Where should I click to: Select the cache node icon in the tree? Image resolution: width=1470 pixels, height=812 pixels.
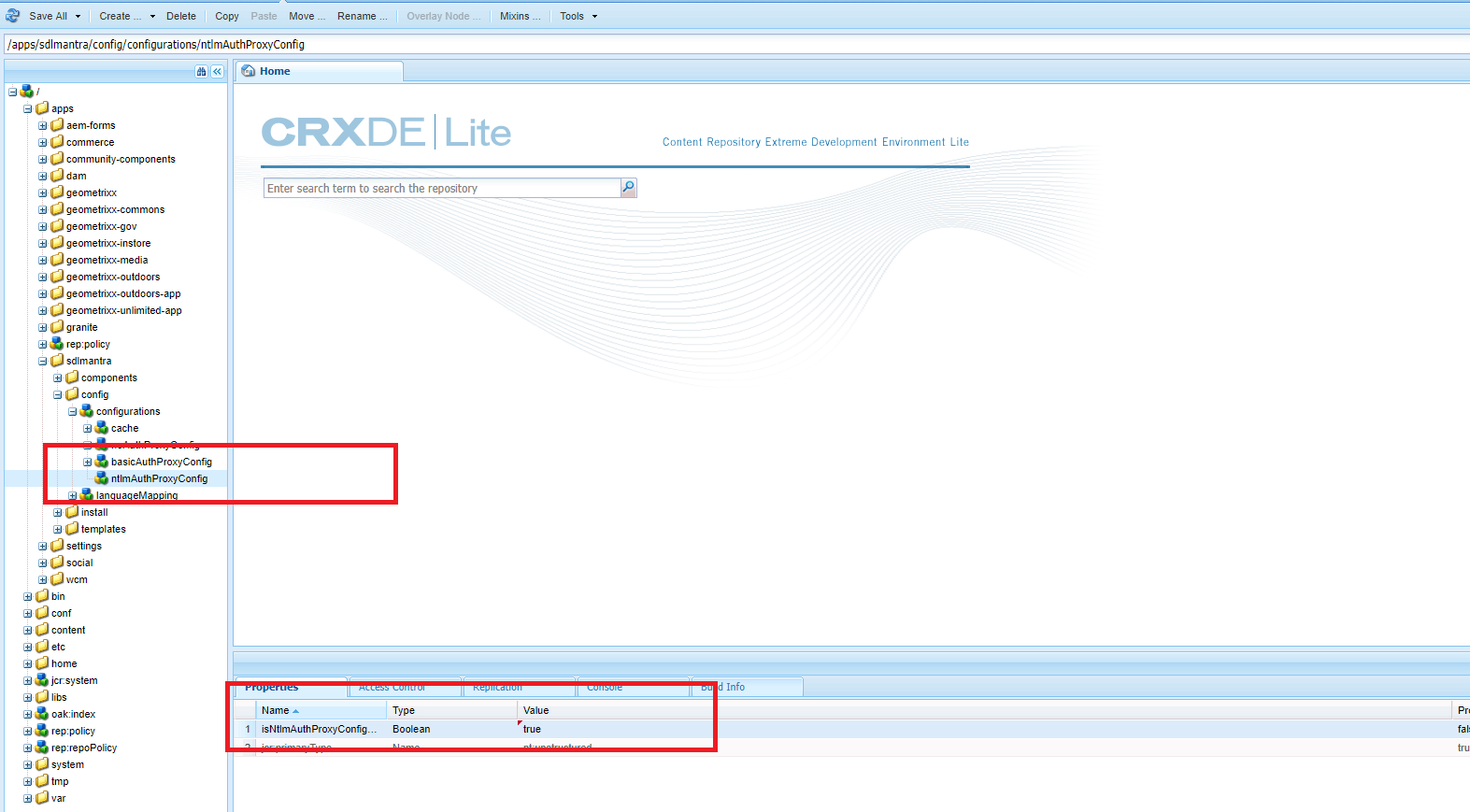(101, 428)
